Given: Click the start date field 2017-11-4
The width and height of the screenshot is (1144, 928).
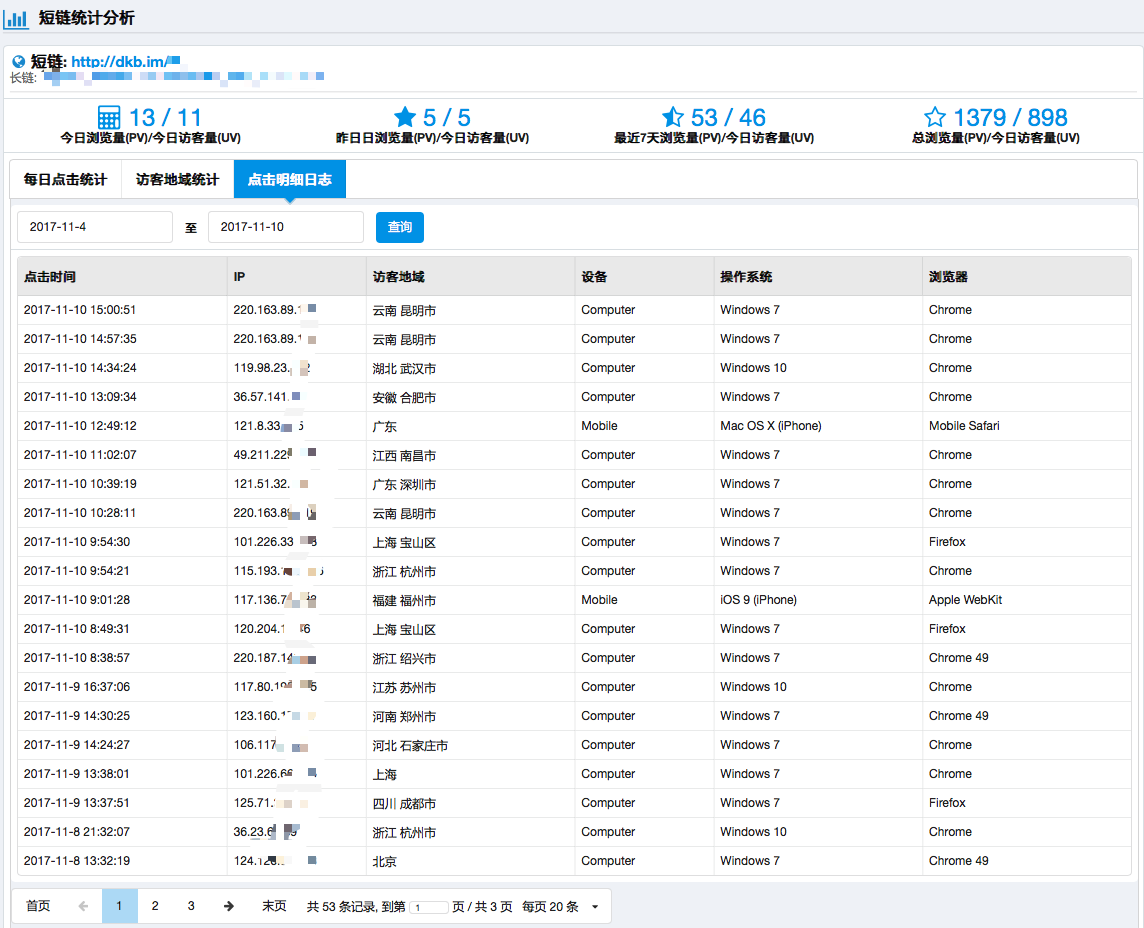Looking at the screenshot, I should [95, 227].
